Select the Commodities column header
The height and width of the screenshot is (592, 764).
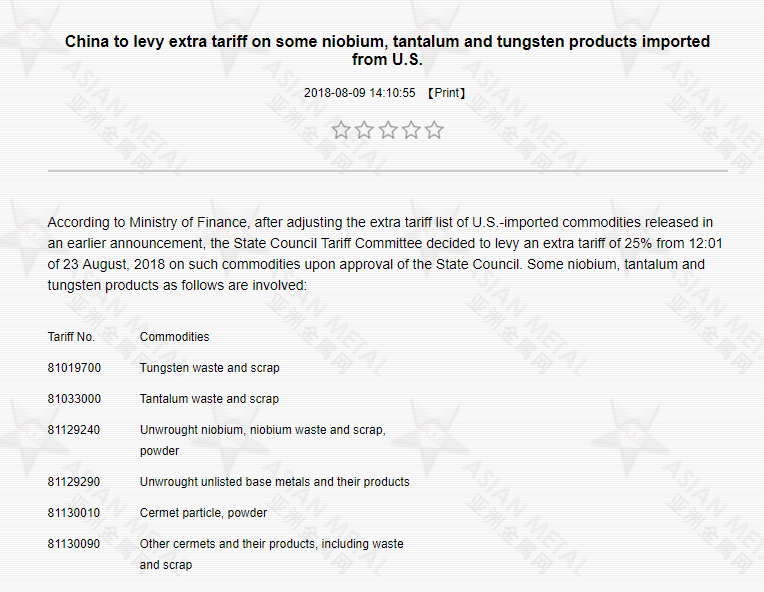point(174,337)
